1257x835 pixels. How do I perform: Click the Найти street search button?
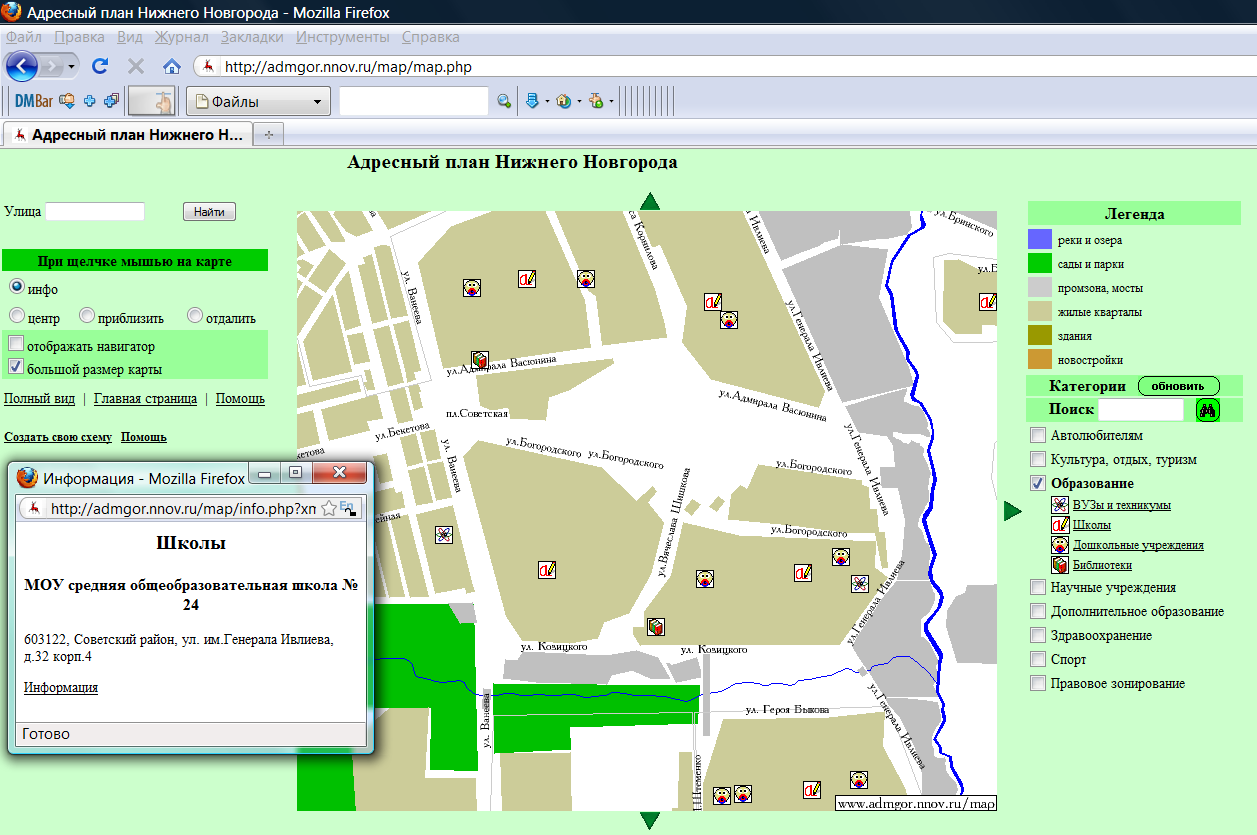(209, 211)
